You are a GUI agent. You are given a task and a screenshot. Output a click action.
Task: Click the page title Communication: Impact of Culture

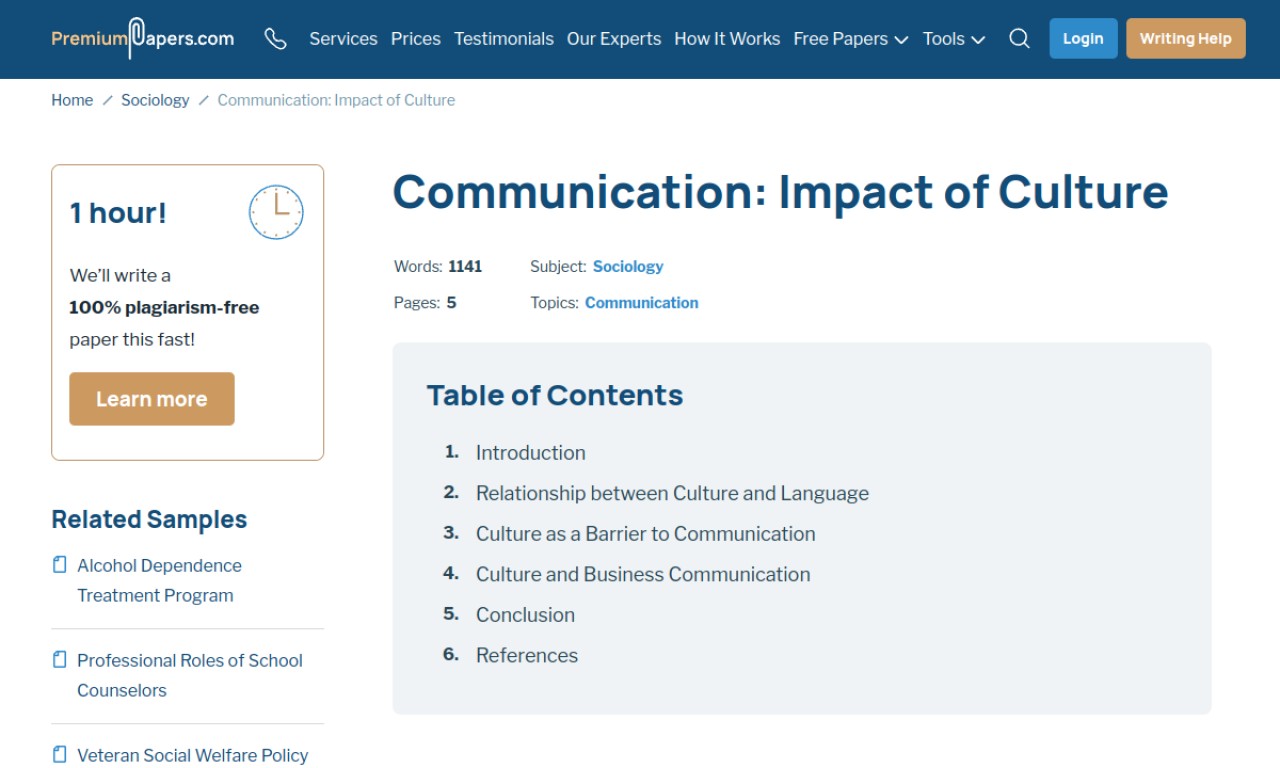tap(780, 192)
